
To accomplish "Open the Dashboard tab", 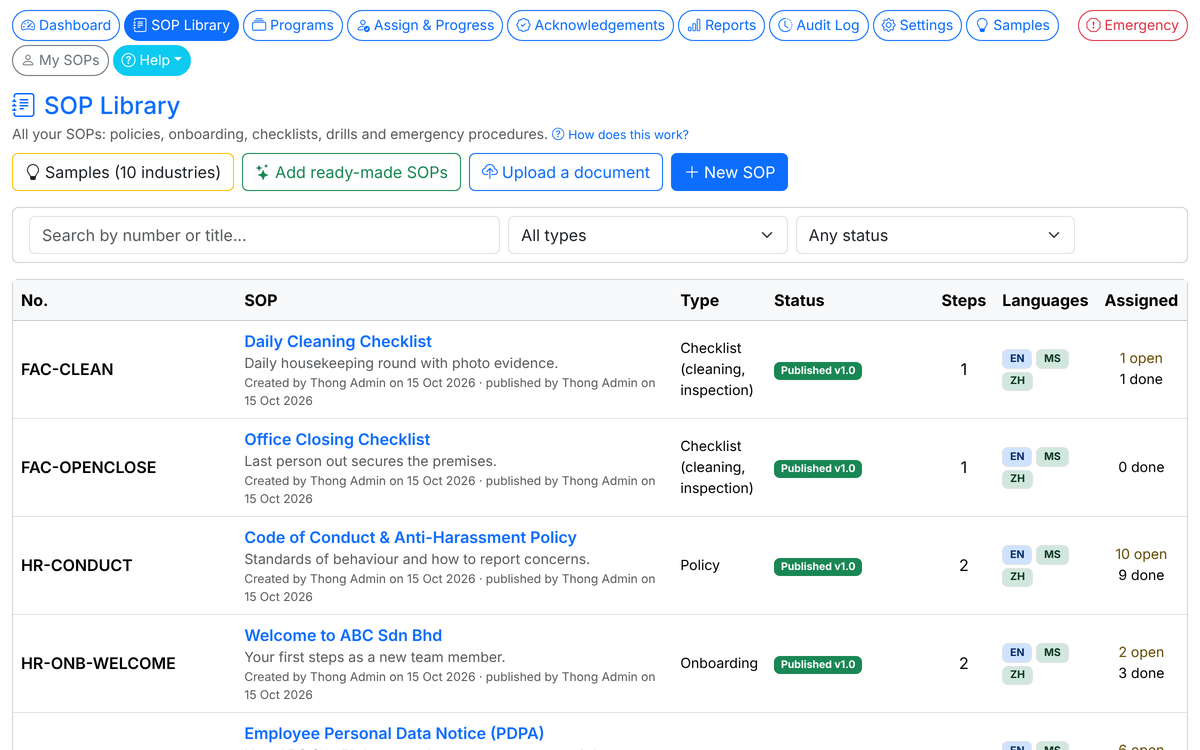I will [x=66, y=25].
